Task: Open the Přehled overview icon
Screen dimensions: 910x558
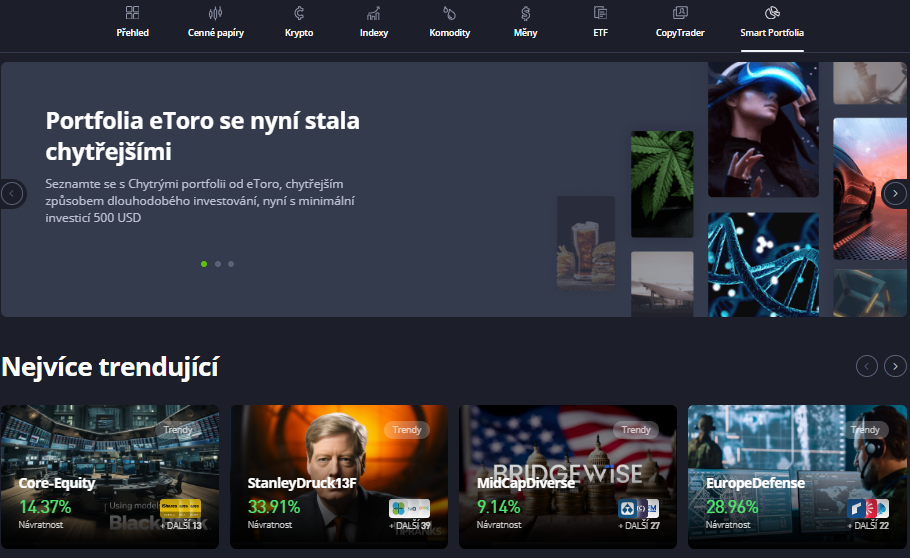Action: (x=132, y=14)
